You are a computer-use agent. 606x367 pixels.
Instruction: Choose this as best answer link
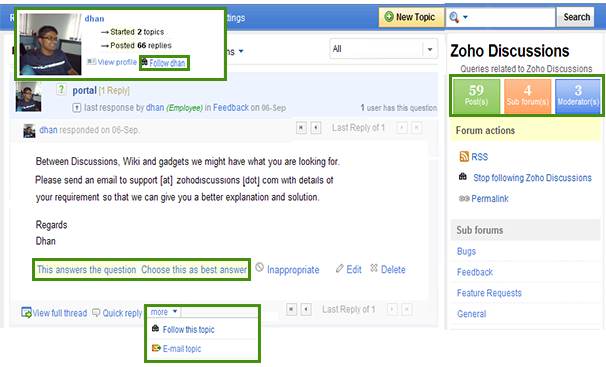coord(194,270)
